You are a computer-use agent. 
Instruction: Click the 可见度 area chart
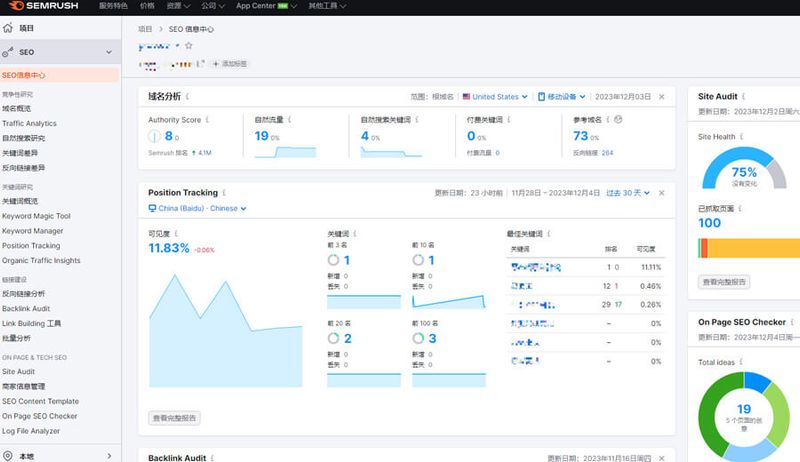click(x=226, y=330)
